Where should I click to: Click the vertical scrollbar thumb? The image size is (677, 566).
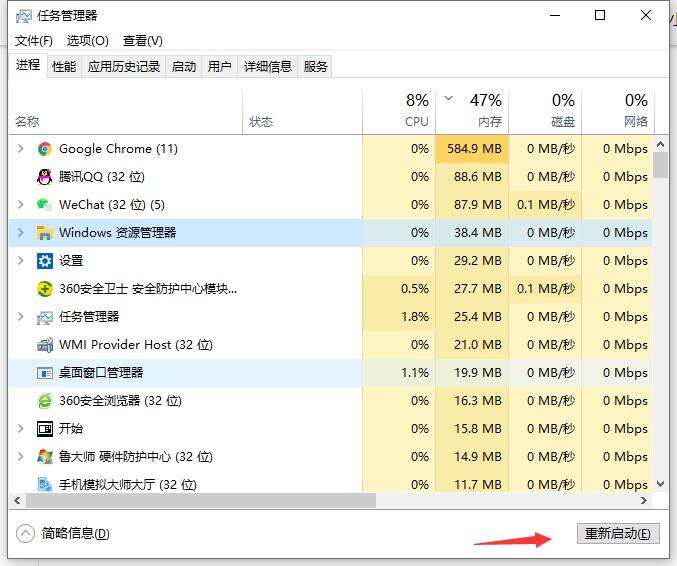pyautogui.click(x=660, y=165)
